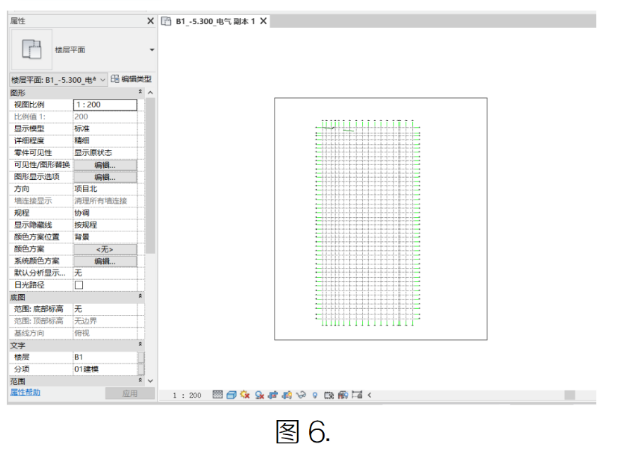The width and height of the screenshot is (617, 449).
Task: Click the 颜色方案位置 value 背景
Action: point(82,237)
